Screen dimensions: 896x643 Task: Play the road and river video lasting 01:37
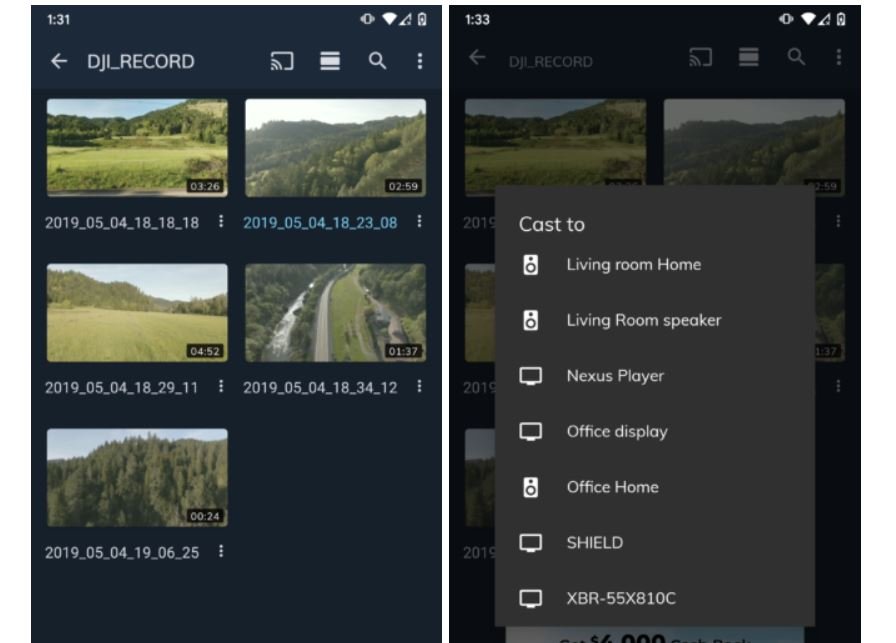tap(335, 313)
